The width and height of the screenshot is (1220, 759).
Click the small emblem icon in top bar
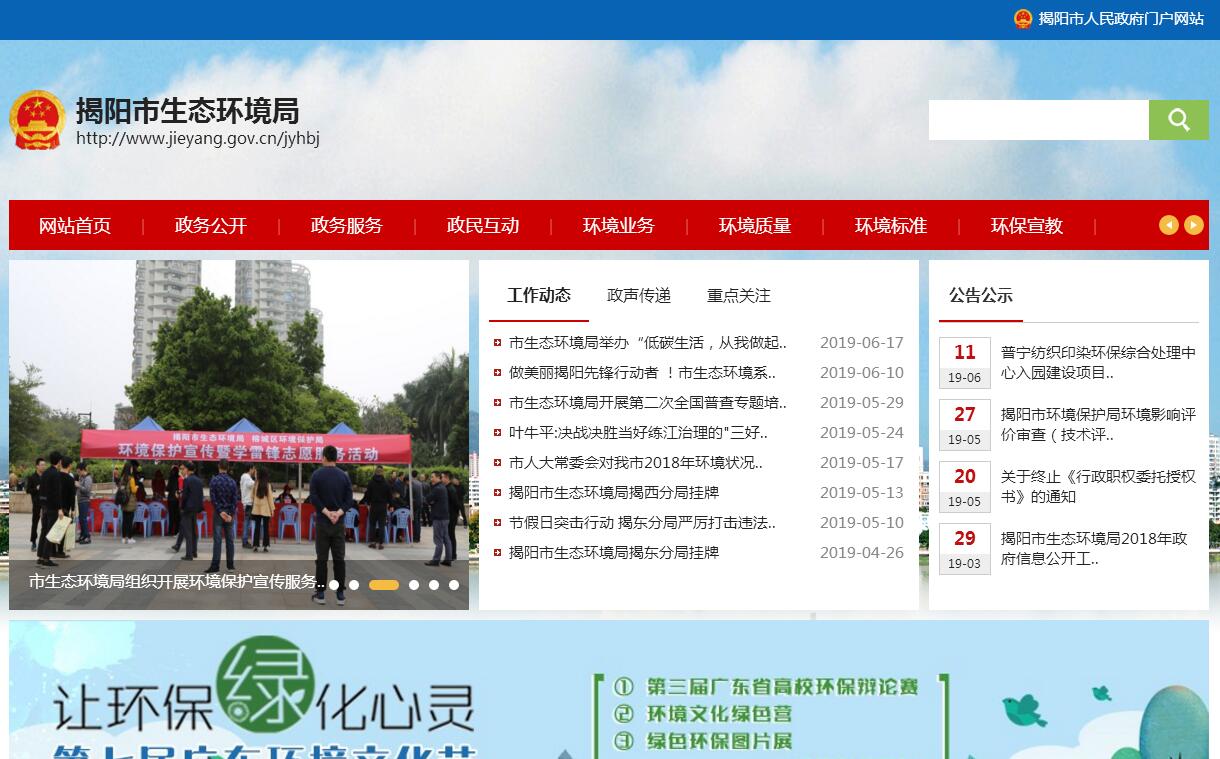point(1022,19)
